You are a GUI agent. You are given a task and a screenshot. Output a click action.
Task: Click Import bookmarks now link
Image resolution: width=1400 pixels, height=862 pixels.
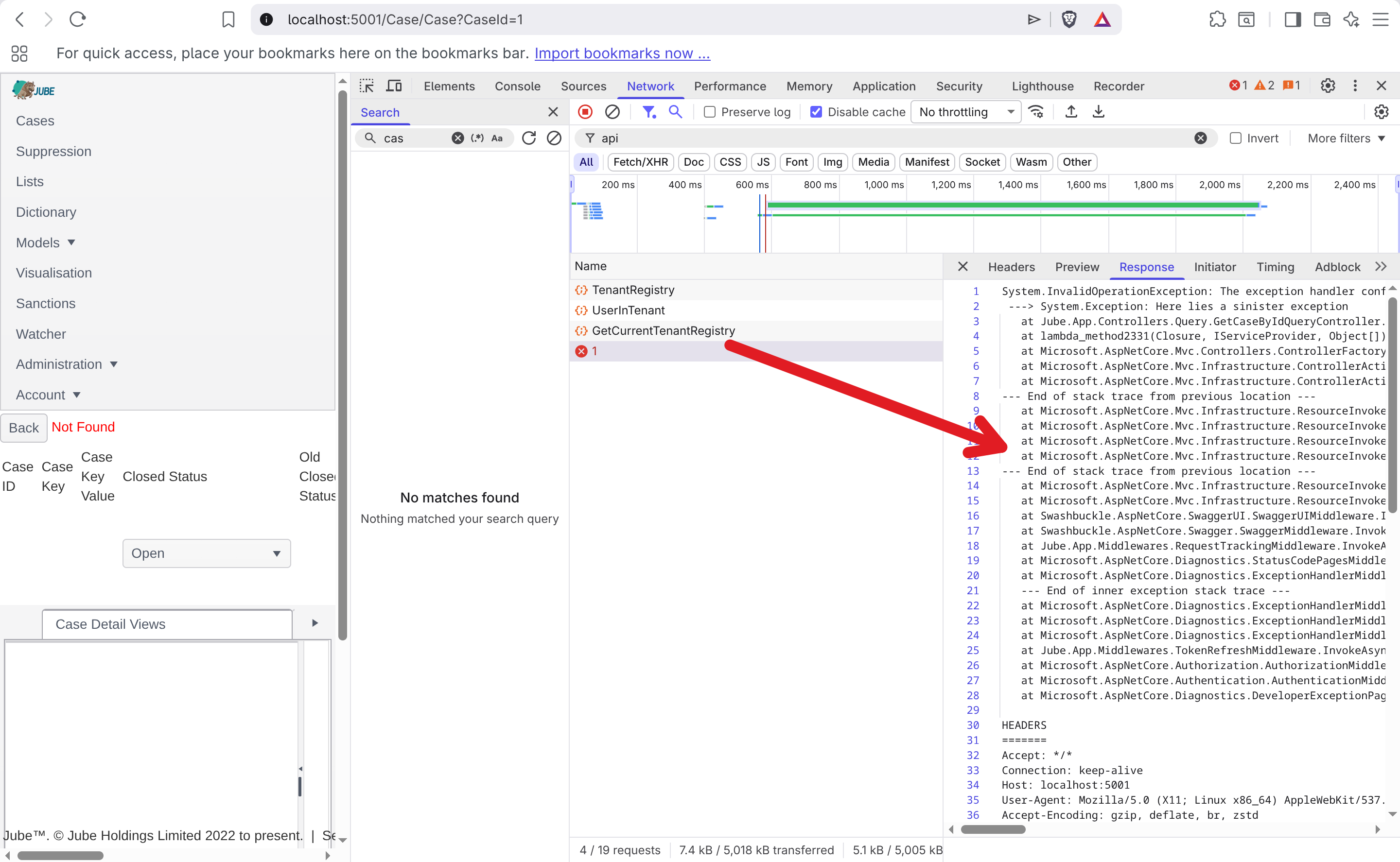tap(622, 53)
